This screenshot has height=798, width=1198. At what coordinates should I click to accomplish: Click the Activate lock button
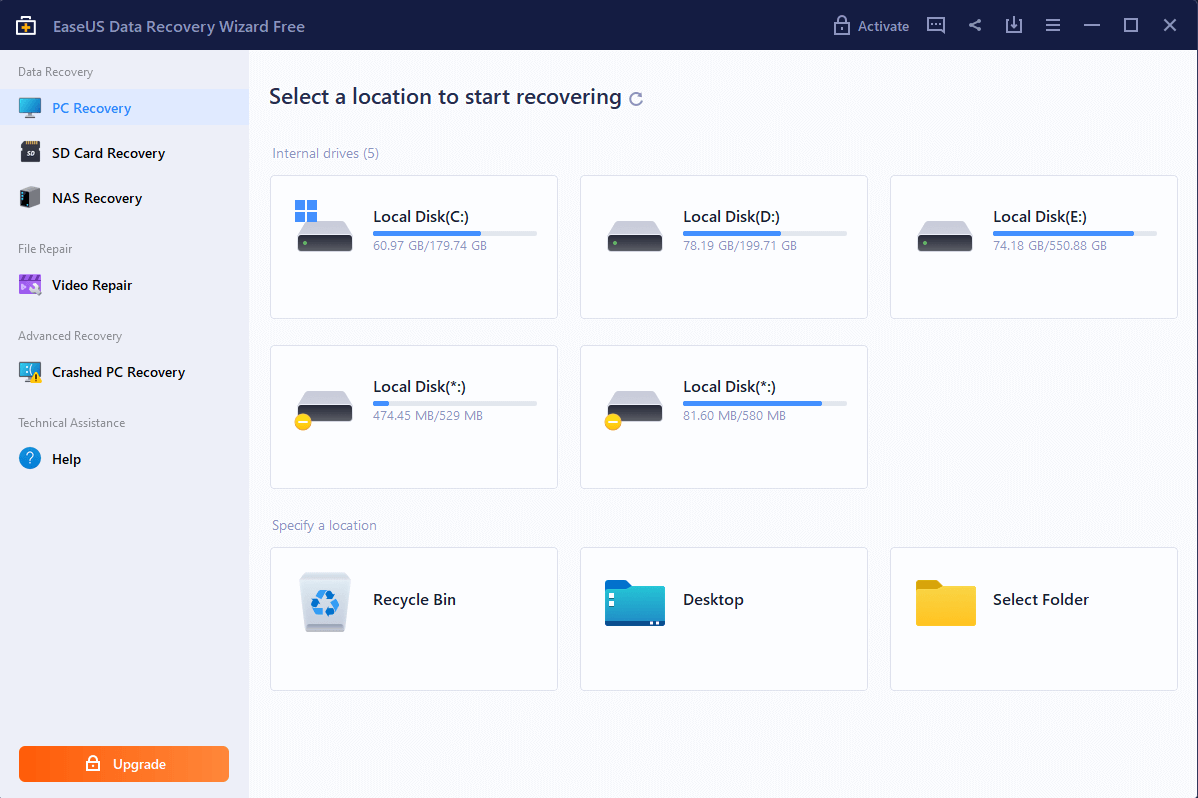(871, 26)
